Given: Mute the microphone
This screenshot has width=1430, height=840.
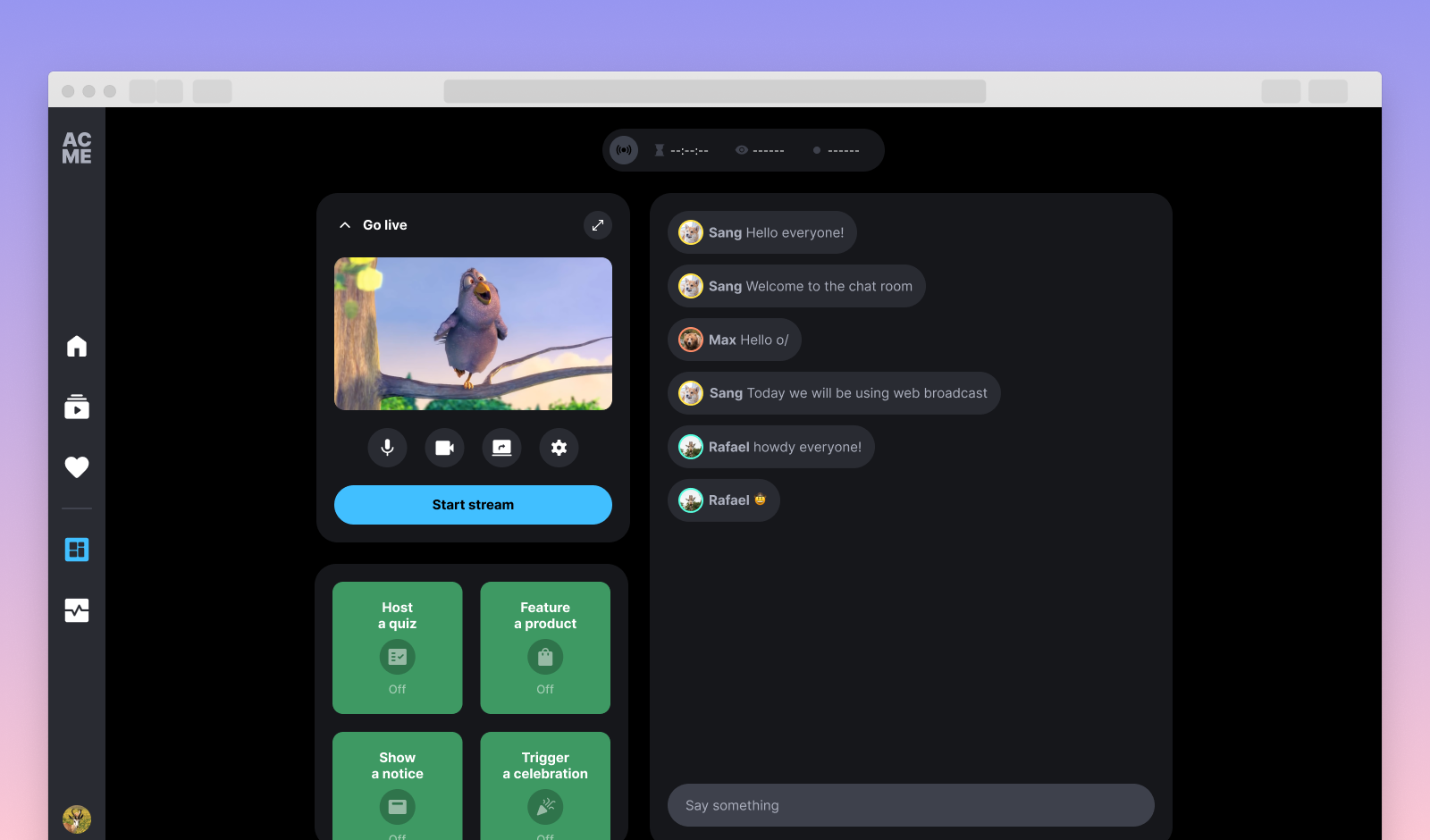Looking at the screenshot, I should (x=387, y=448).
